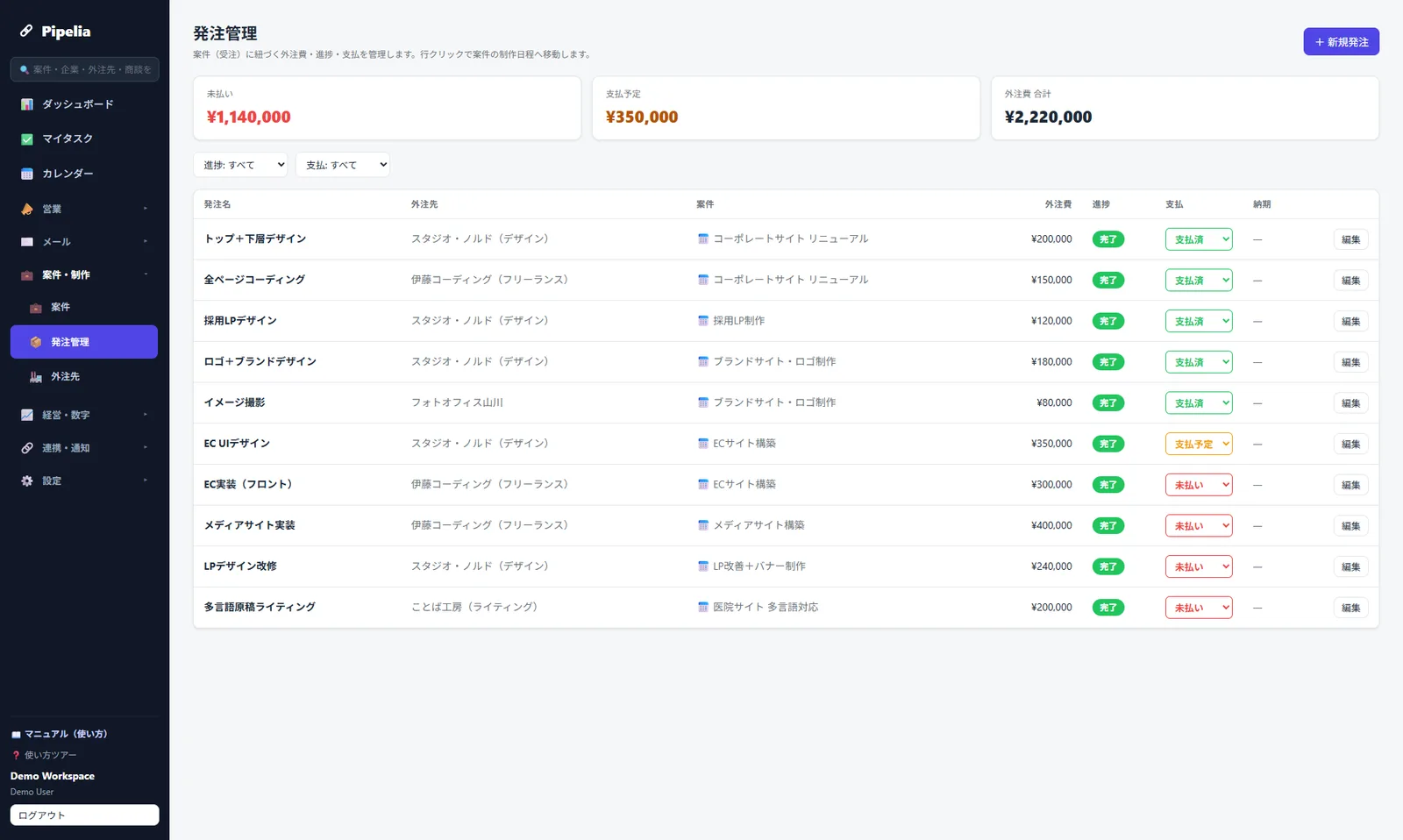
Task: Select 発注管理 in the sidebar
Action: (84, 342)
